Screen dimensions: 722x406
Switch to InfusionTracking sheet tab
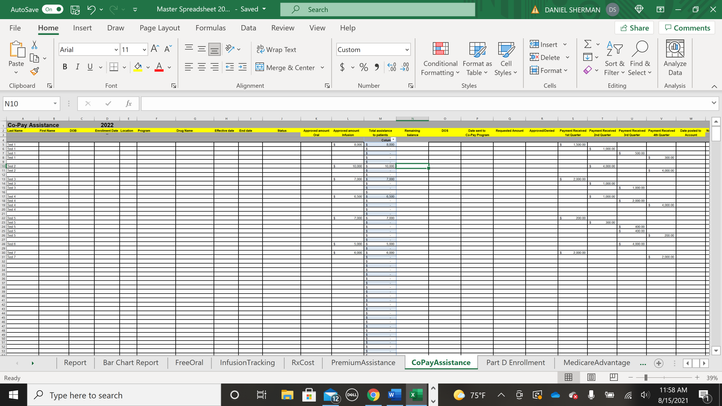point(247,363)
